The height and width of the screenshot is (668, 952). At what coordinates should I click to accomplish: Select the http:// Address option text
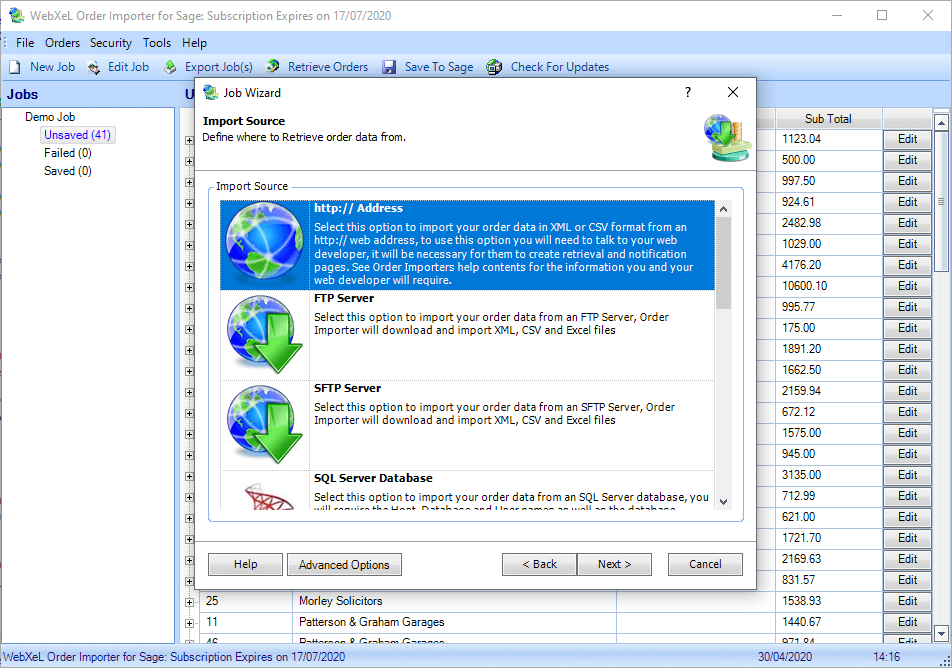358,208
